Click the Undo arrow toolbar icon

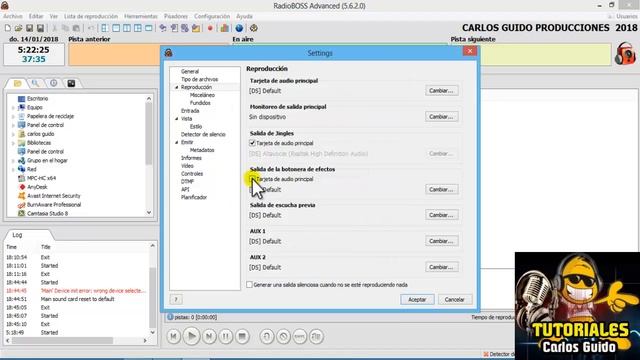click(91, 28)
